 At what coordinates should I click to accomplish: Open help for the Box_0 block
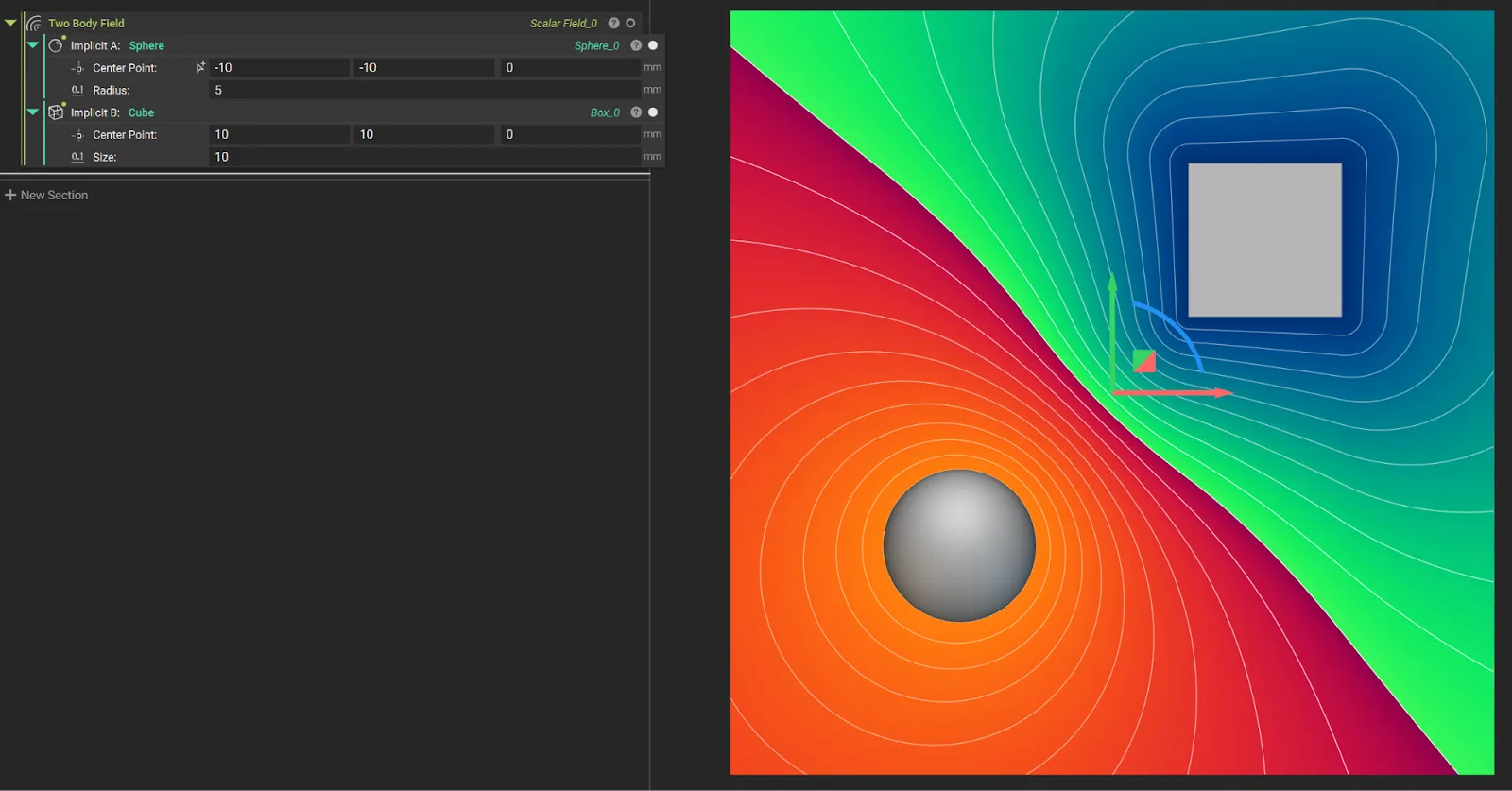[x=636, y=112]
